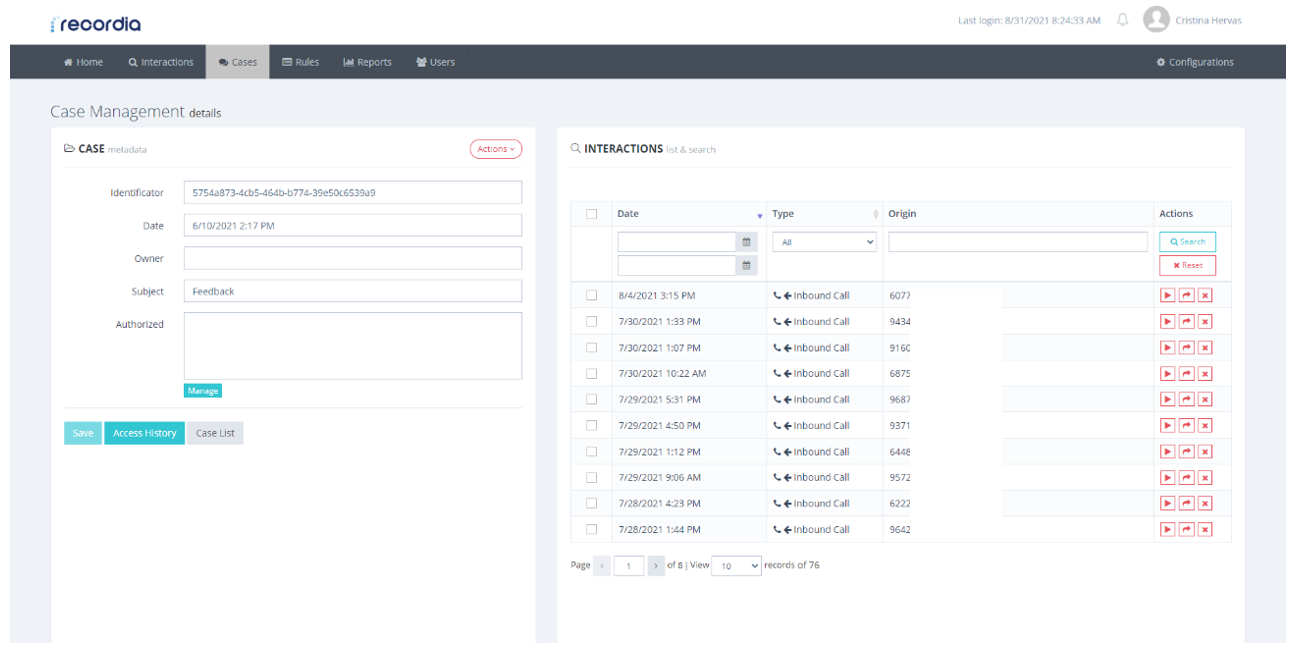The height and width of the screenshot is (653, 1298).
Task: Return to the Case List
Action: pos(215,433)
